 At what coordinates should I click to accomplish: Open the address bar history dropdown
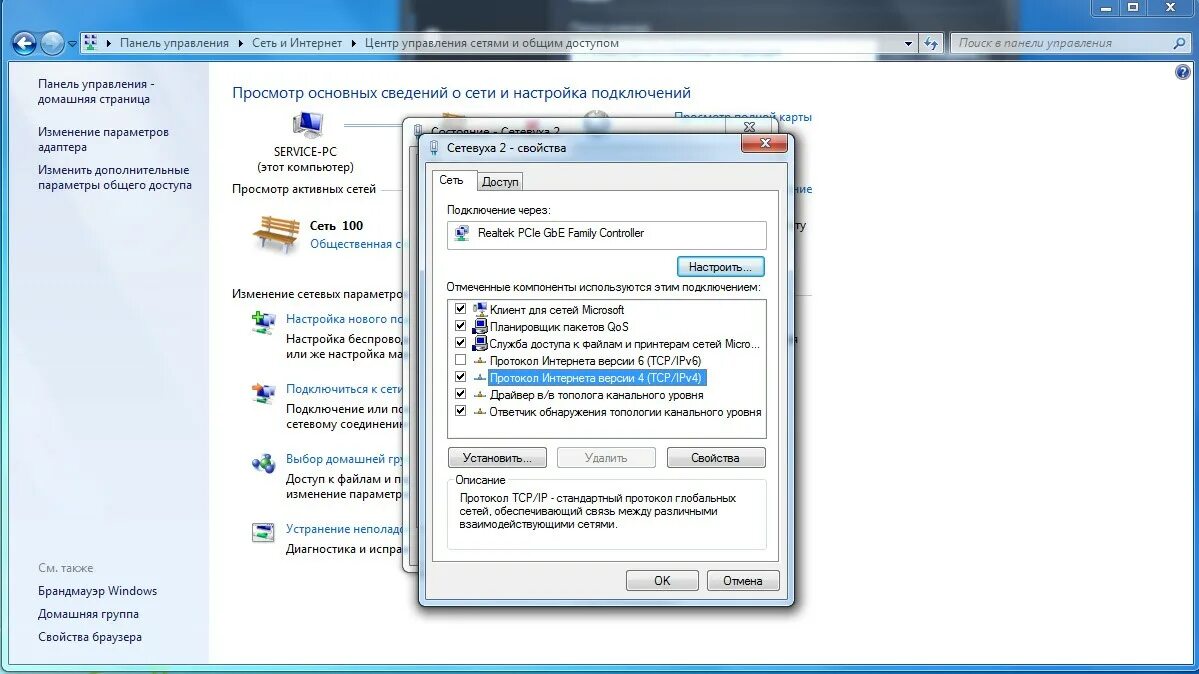tap(906, 43)
